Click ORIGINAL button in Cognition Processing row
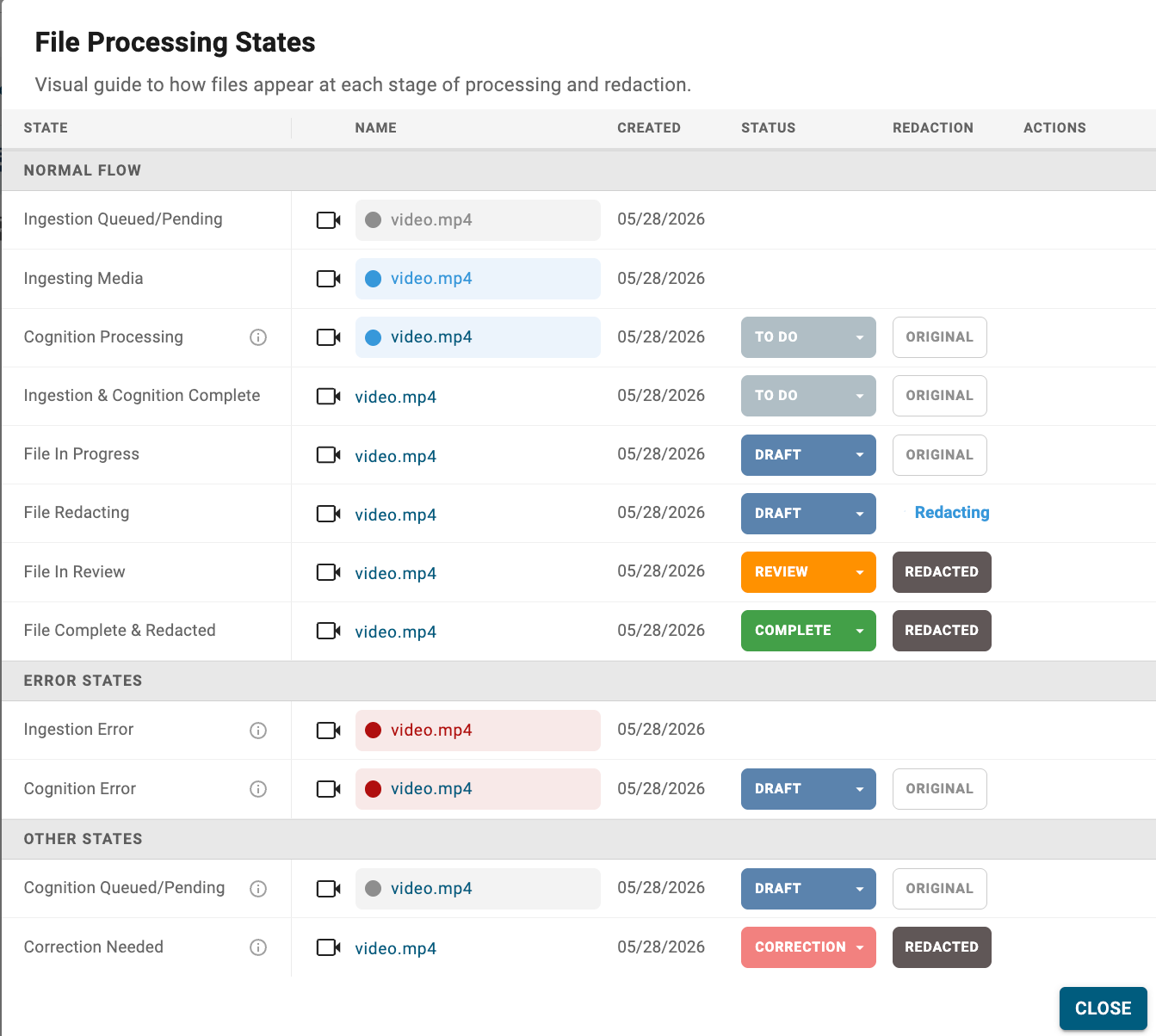The image size is (1156, 1036). pyautogui.click(x=939, y=337)
